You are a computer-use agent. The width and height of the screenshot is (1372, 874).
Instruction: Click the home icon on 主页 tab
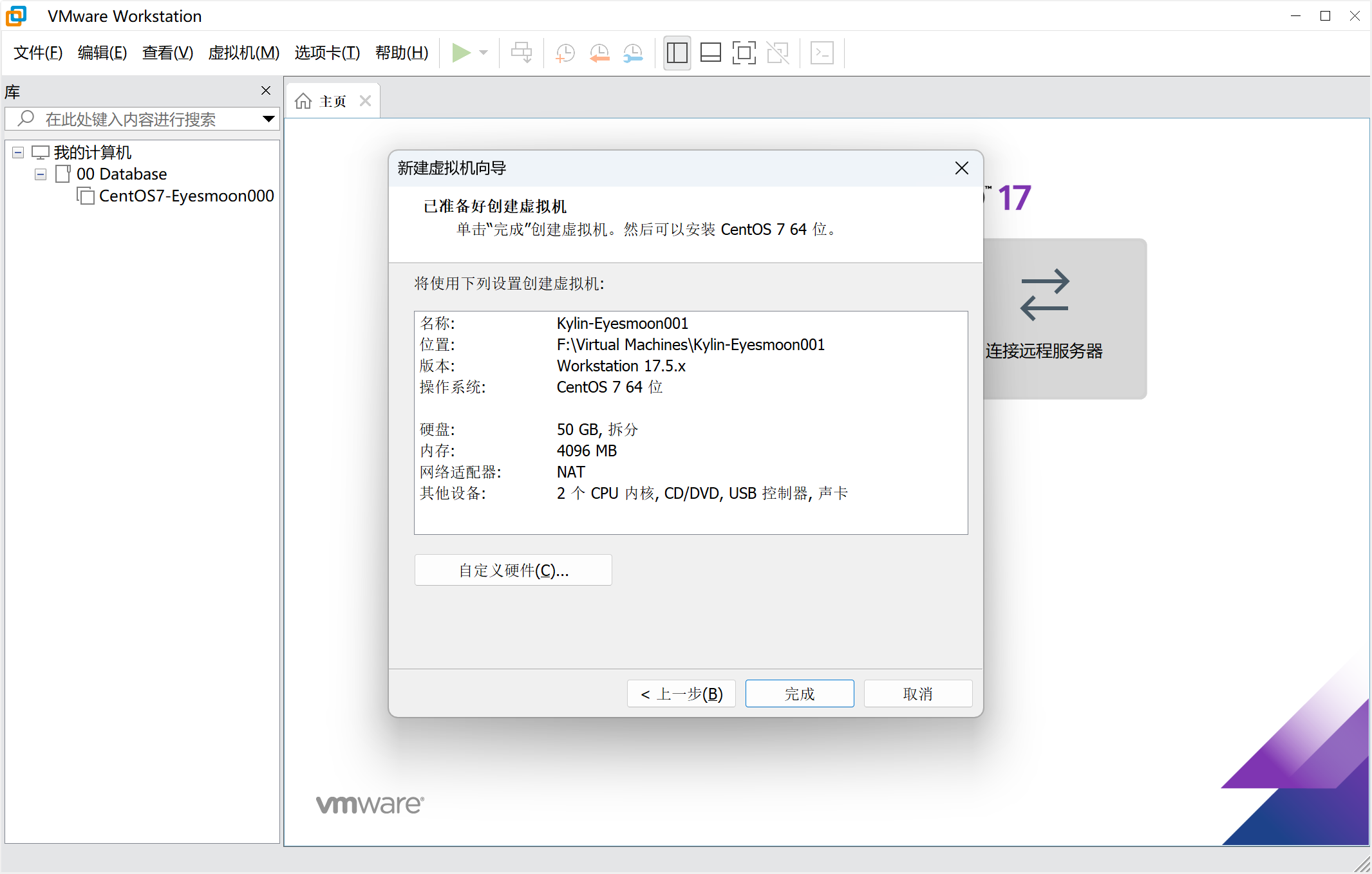[303, 101]
